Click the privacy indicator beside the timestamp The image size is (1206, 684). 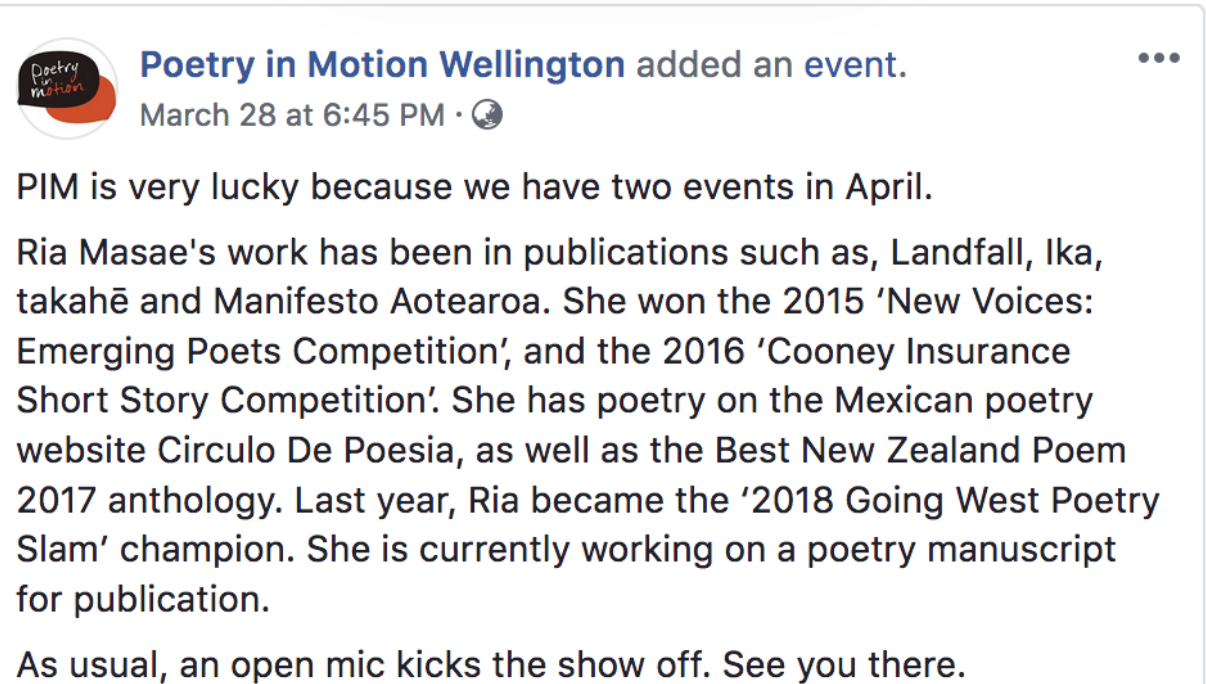(486, 115)
